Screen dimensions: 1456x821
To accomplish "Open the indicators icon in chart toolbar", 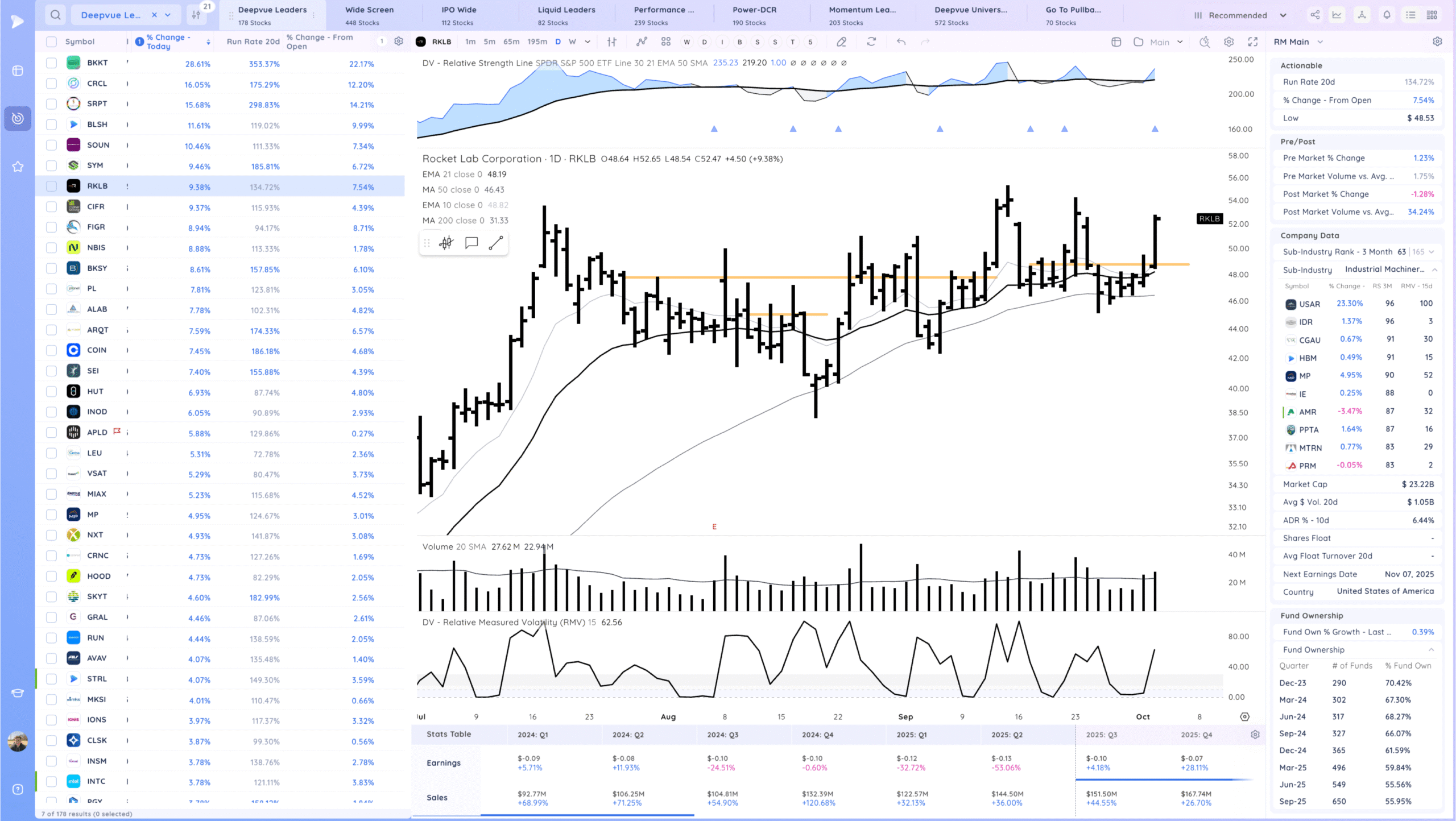I will [x=642, y=42].
